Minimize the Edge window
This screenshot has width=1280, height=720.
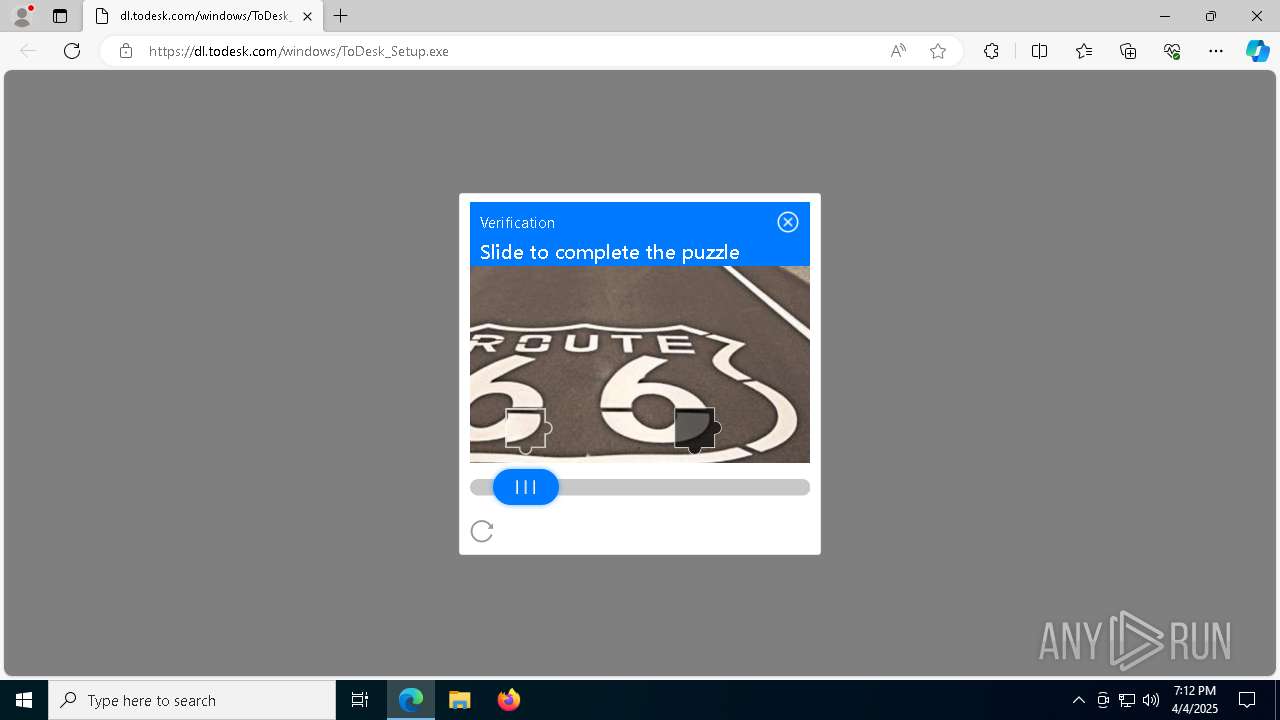point(1165,16)
